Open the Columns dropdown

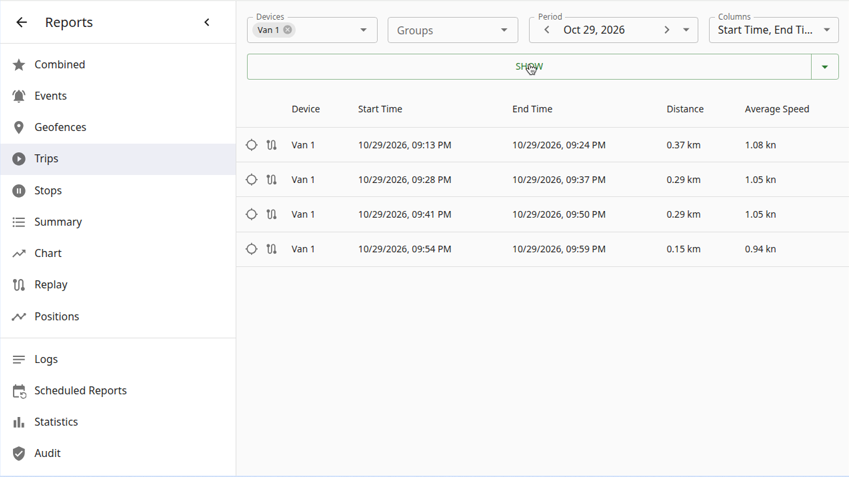click(x=774, y=30)
